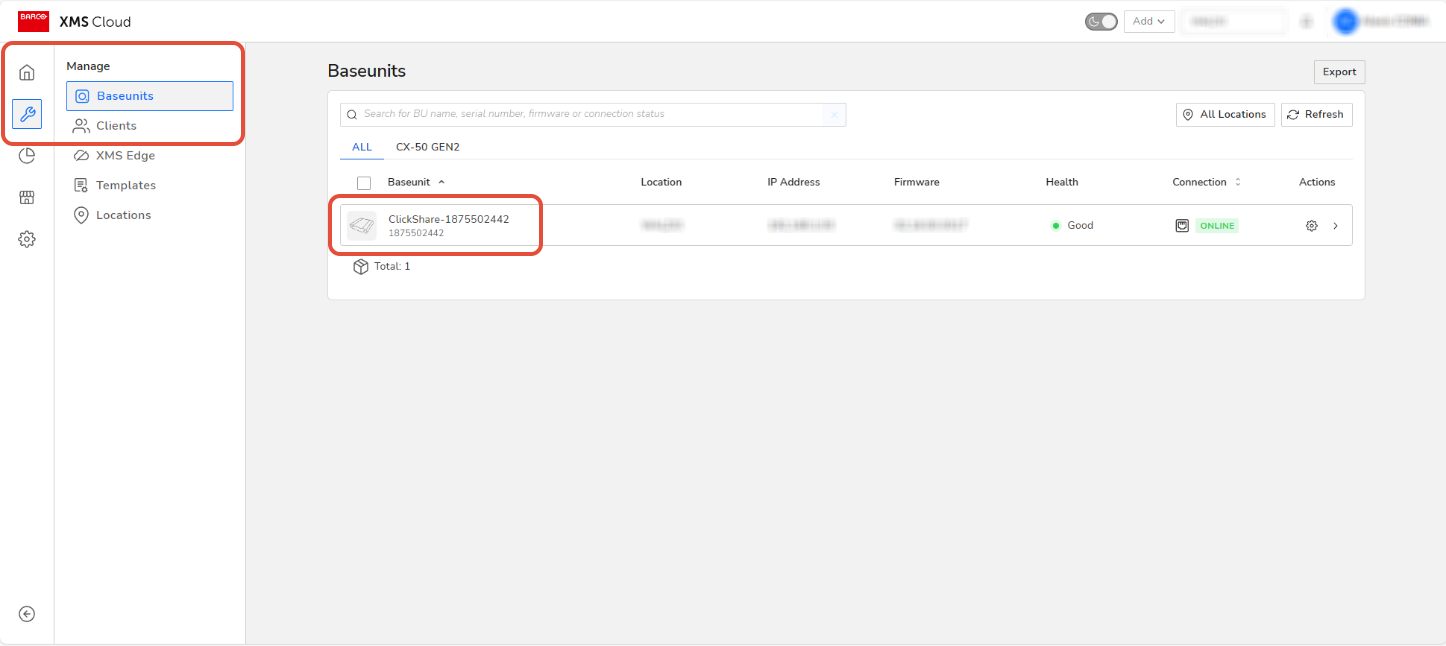Viewport: 1446px width, 646px height.
Task: Click the serial number 1875502442 subtext
Action: coord(416,233)
